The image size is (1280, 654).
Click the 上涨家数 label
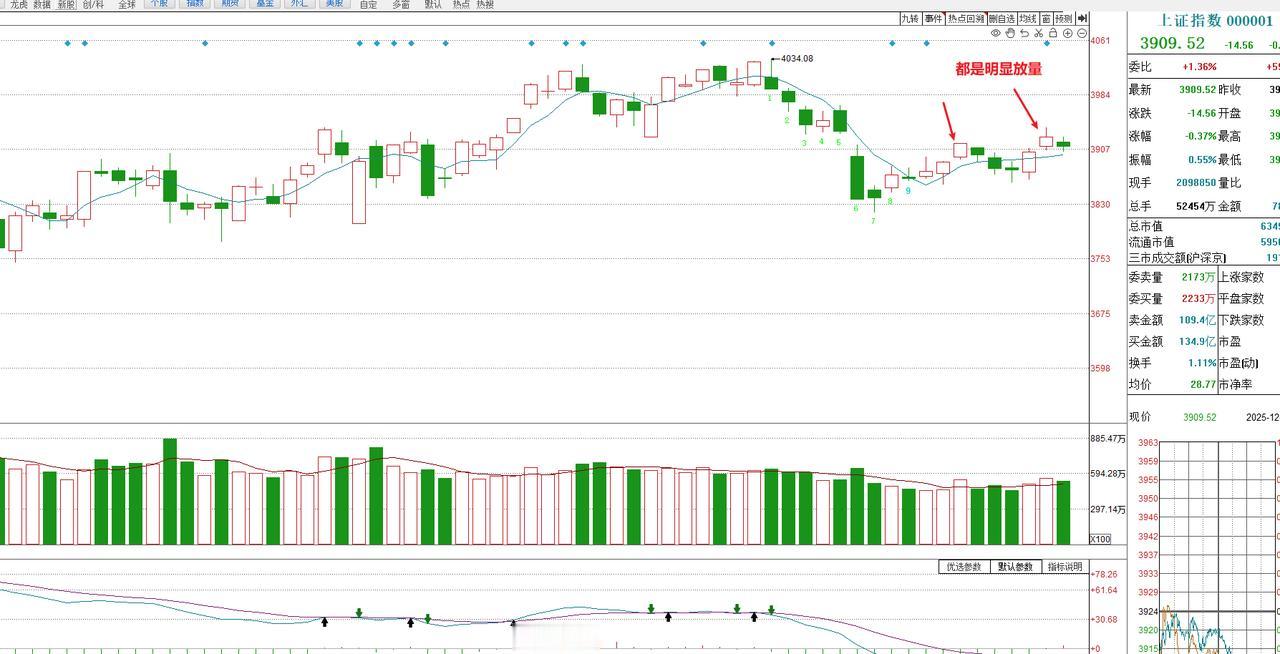click(x=1241, y=277)
